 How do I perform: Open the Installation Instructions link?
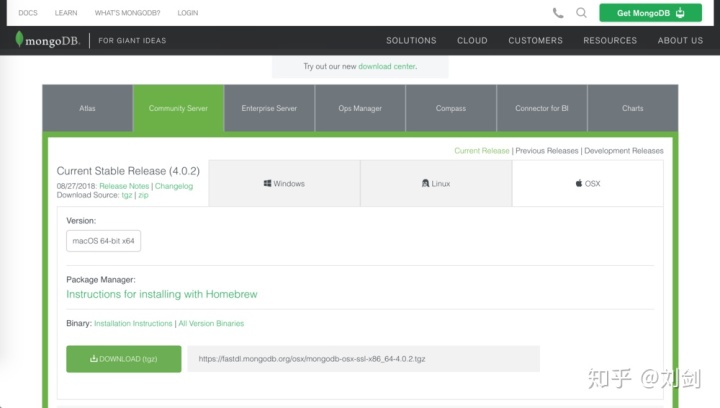[x=133, y=323]
